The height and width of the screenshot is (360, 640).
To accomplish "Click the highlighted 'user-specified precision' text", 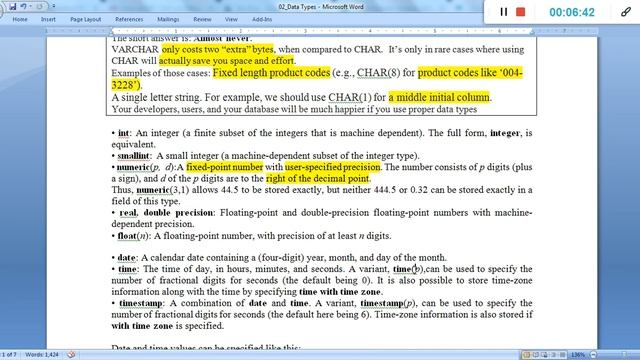I will pyautogui.click(x=333, y=167).
